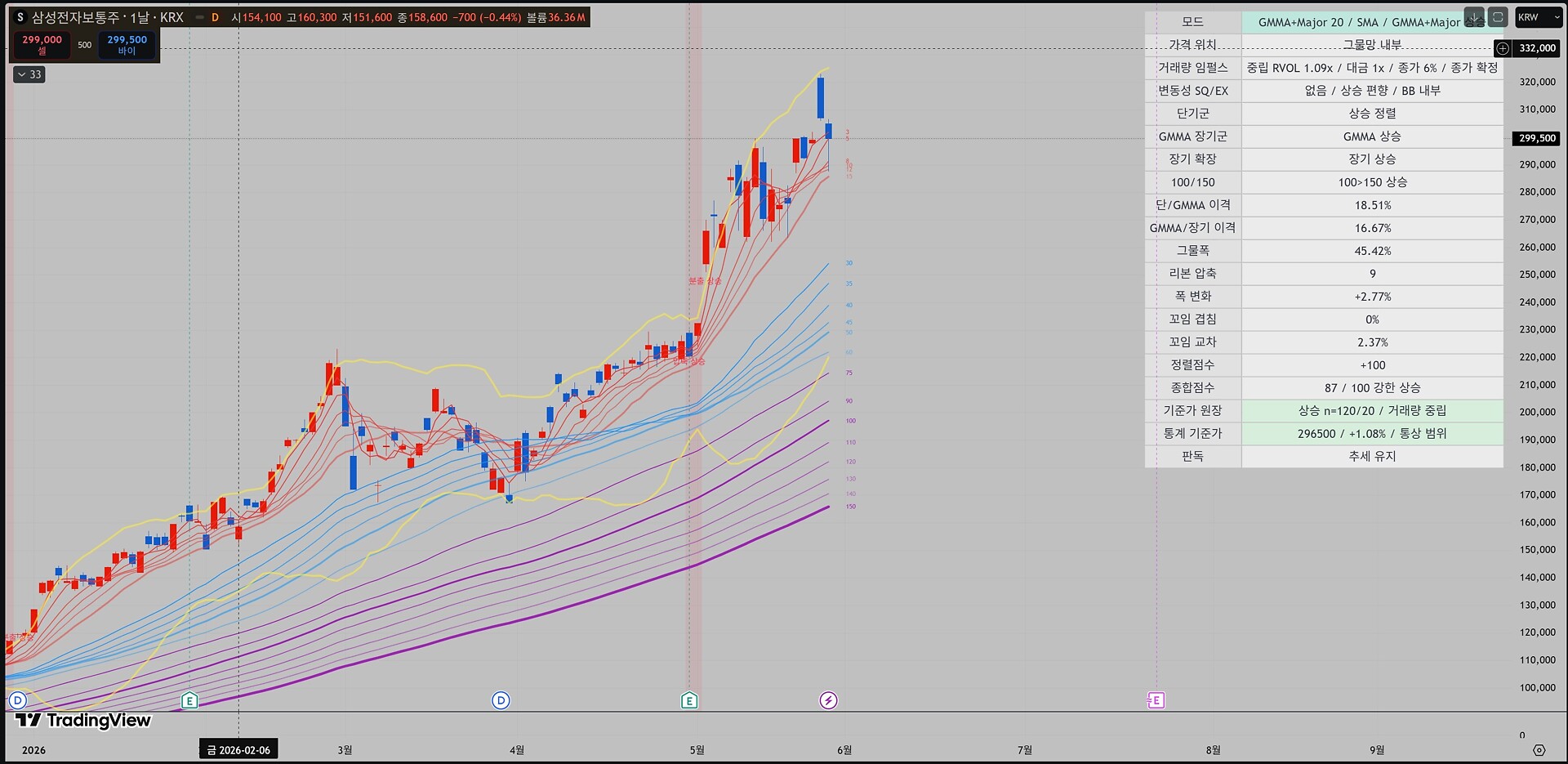Click the 9월 label on time axis
The width and height of the screenshot is (1568, 764).
click(x=1377, y=750)
